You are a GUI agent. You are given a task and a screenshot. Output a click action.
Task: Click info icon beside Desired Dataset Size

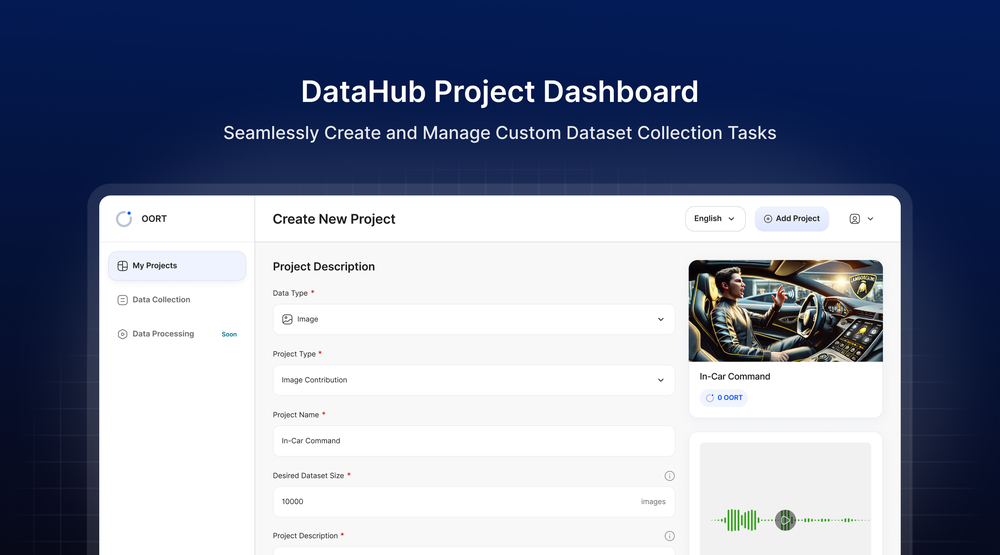click(x=669, y=476)
